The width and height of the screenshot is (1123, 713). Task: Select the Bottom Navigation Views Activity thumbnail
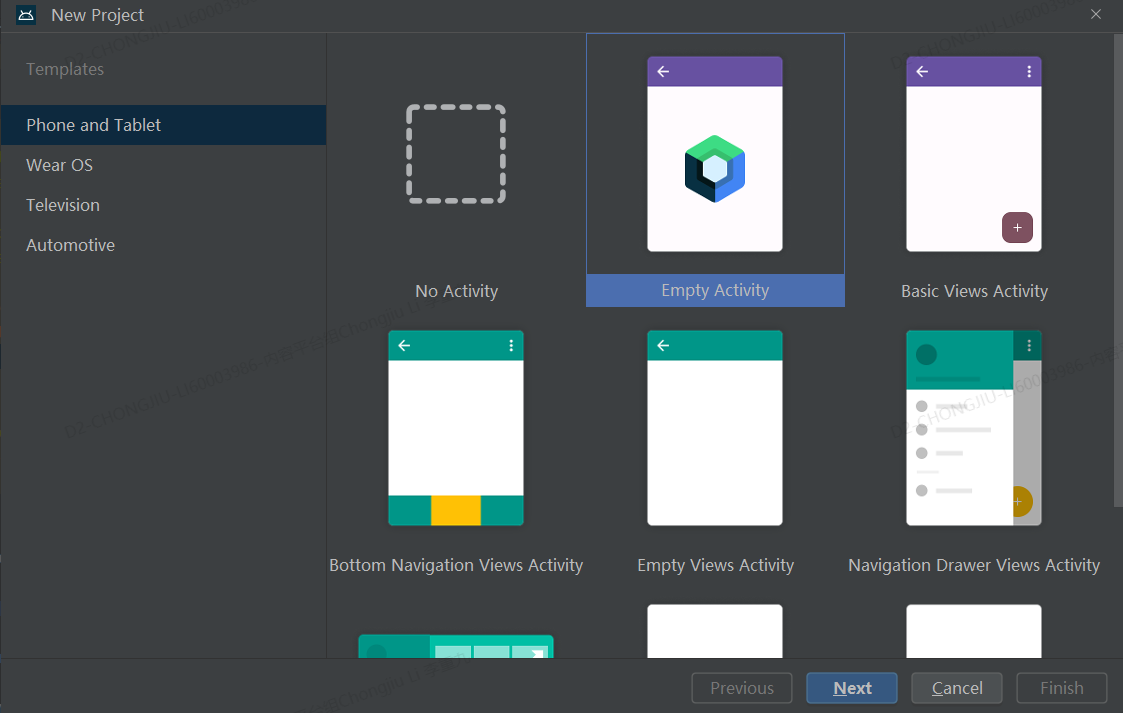pyautogui.click(x=456, y=428)
